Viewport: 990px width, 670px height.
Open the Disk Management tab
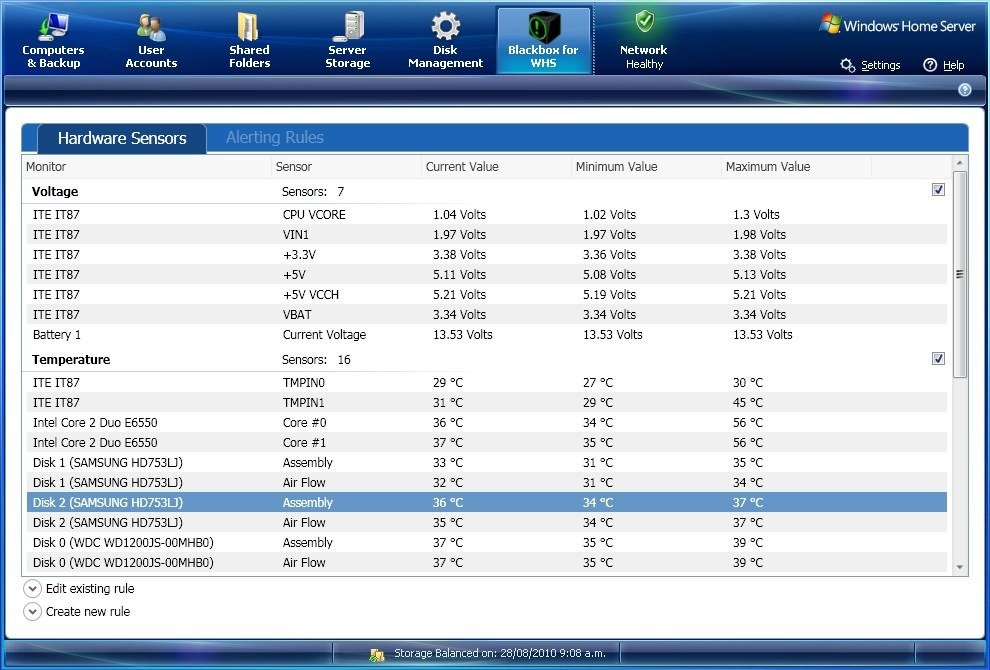[445, 40]
